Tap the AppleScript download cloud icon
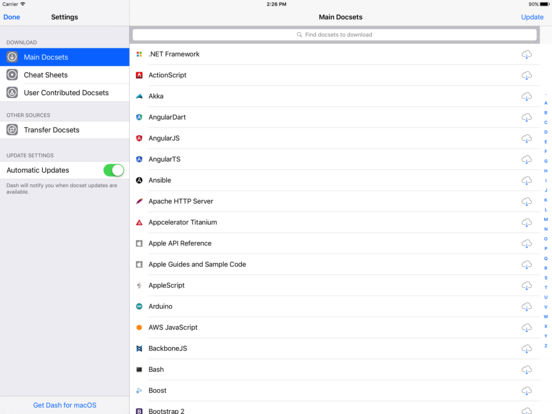This screenshot has height=414, width=552. (526, 286)
